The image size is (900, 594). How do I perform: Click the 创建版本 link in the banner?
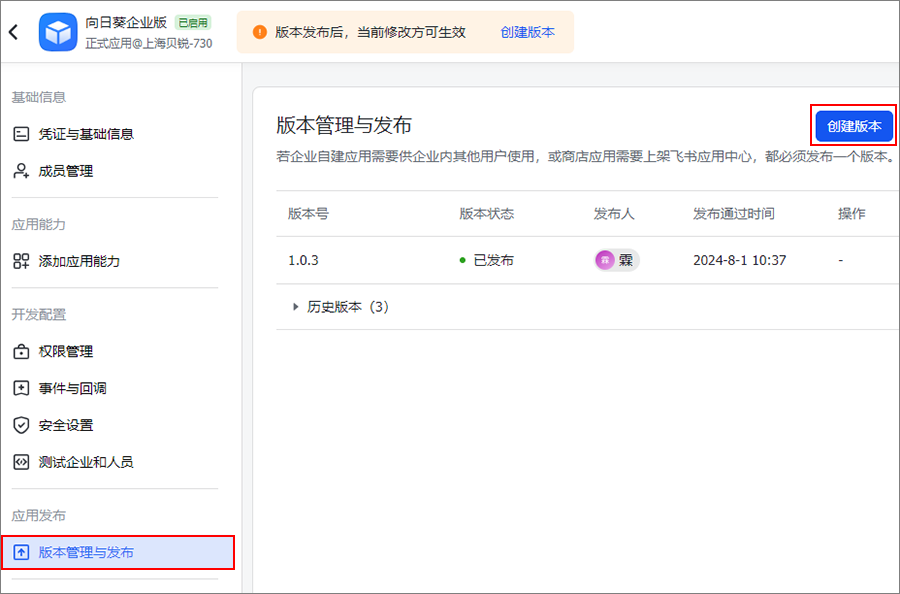click(x=527, y=32)
